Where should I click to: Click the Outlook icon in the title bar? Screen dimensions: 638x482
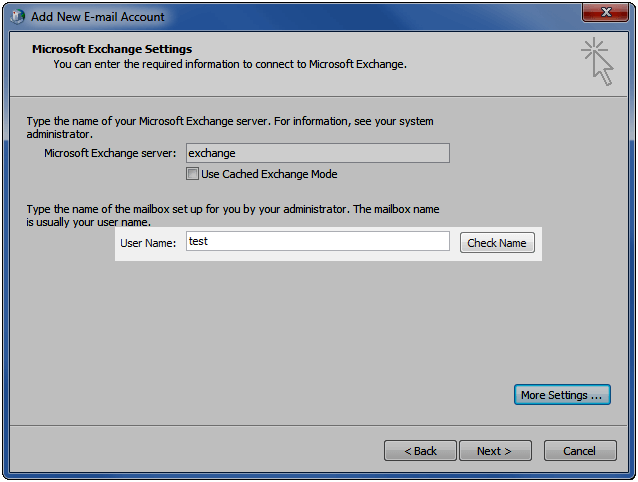click(x=17, y=17)
